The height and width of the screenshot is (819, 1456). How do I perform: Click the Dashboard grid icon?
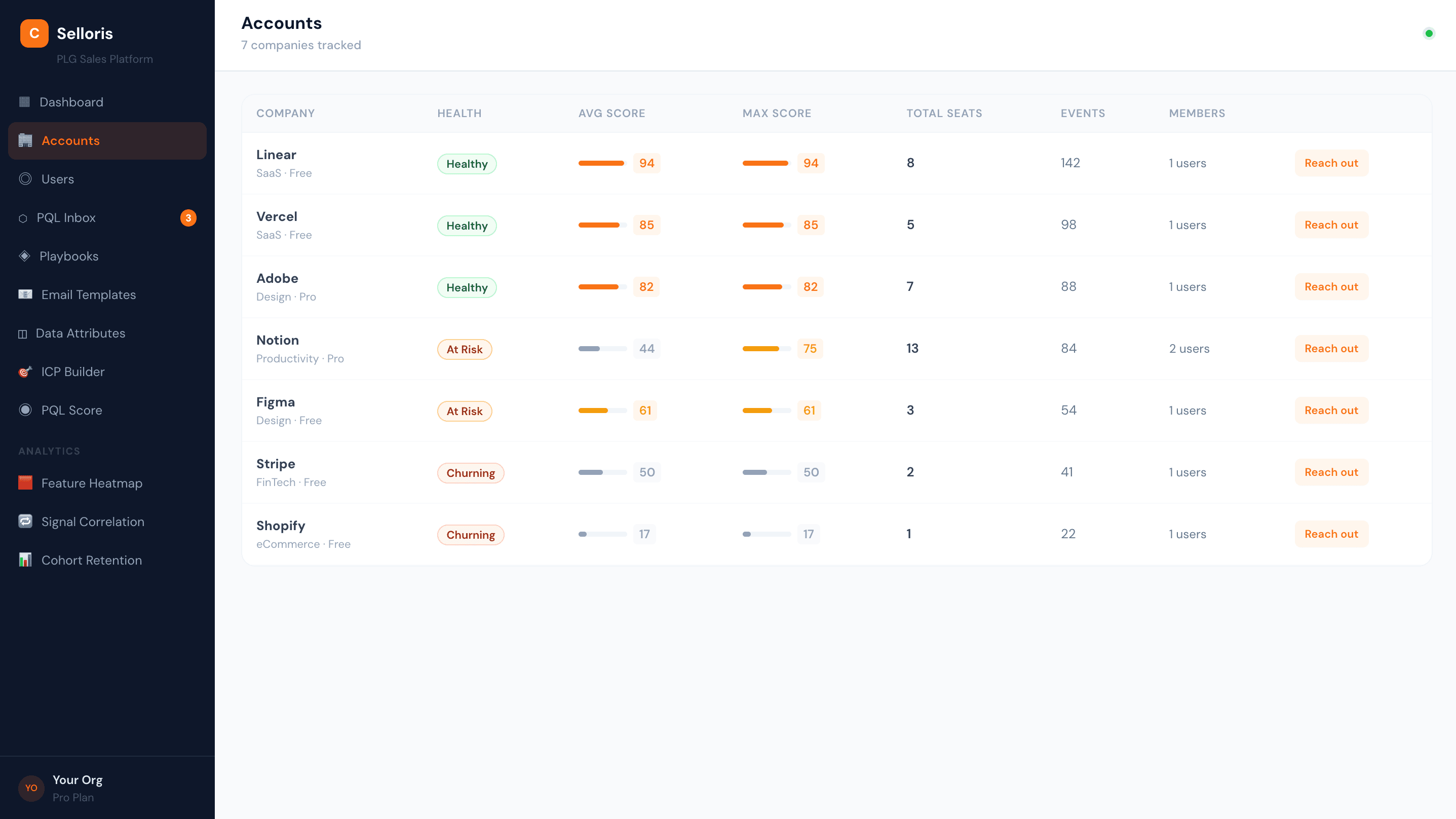24,102
